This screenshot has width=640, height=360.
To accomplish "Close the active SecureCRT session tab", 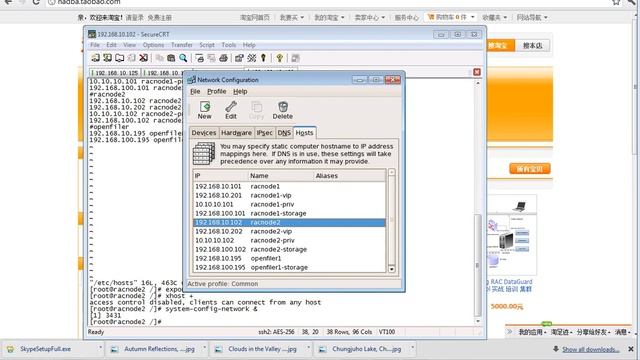I will pyautogui.click(x=477, y=72).
